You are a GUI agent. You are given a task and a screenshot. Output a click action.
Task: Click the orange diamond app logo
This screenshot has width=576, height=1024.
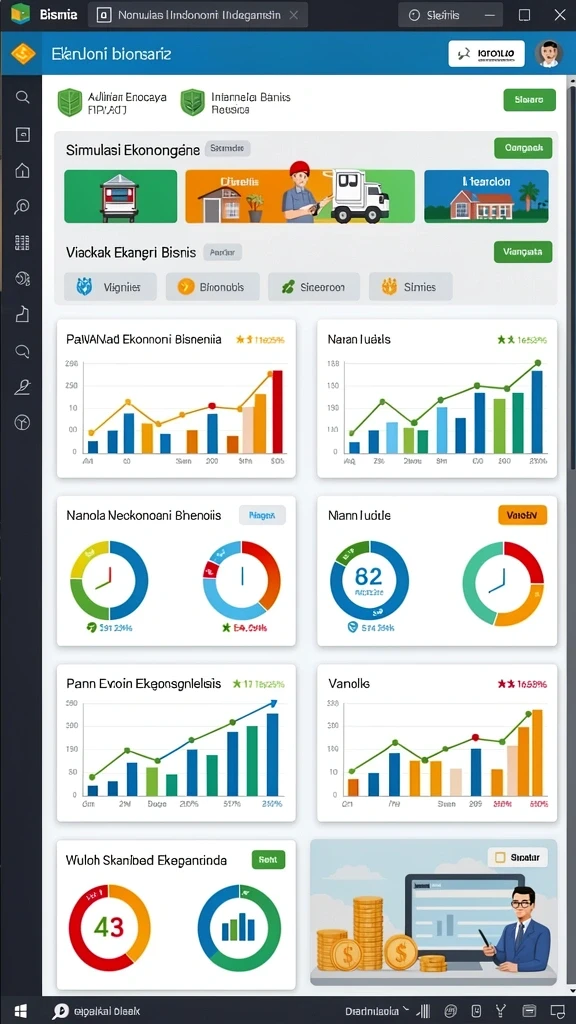(22, 54)
